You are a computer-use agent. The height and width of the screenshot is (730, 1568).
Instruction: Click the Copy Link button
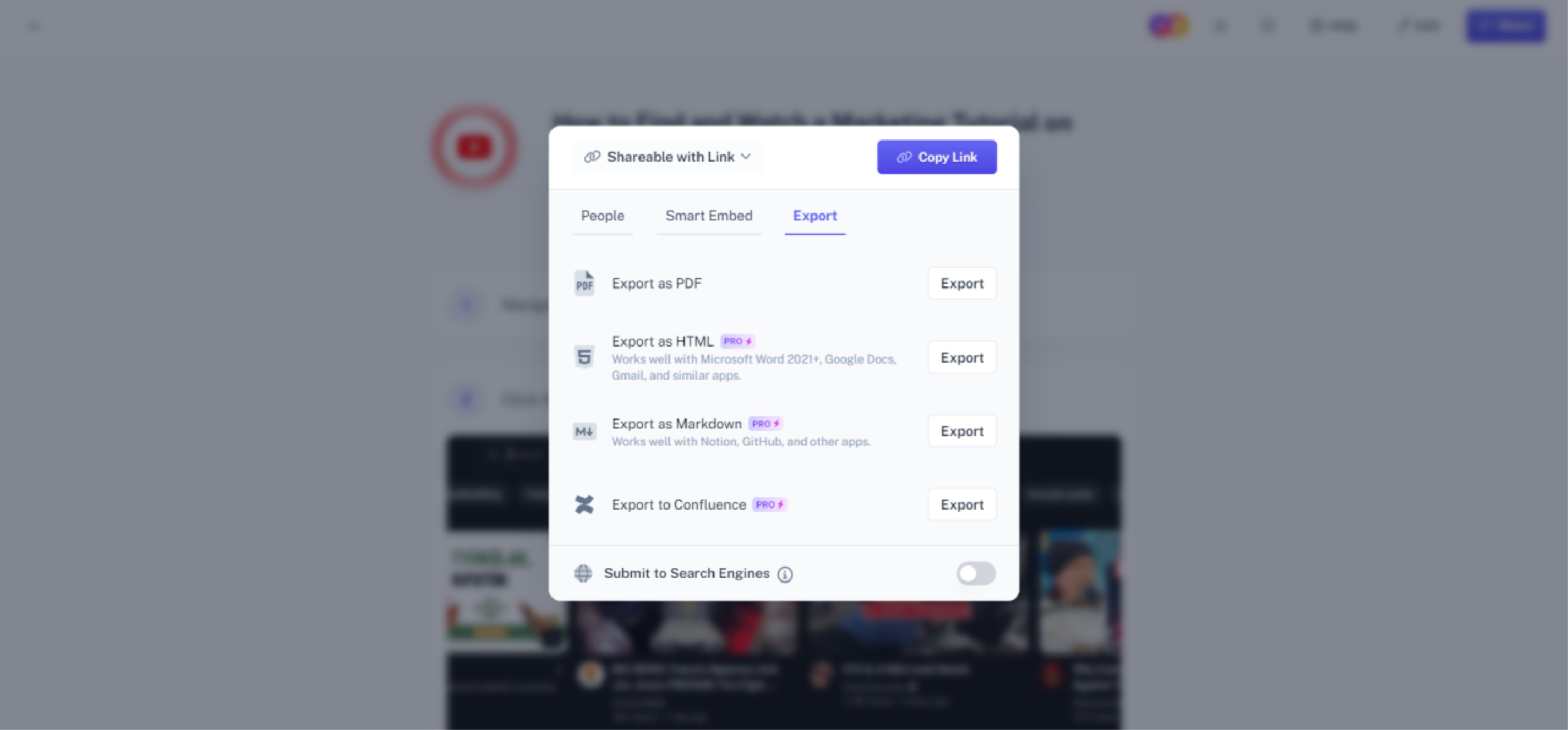click(937, 157)
